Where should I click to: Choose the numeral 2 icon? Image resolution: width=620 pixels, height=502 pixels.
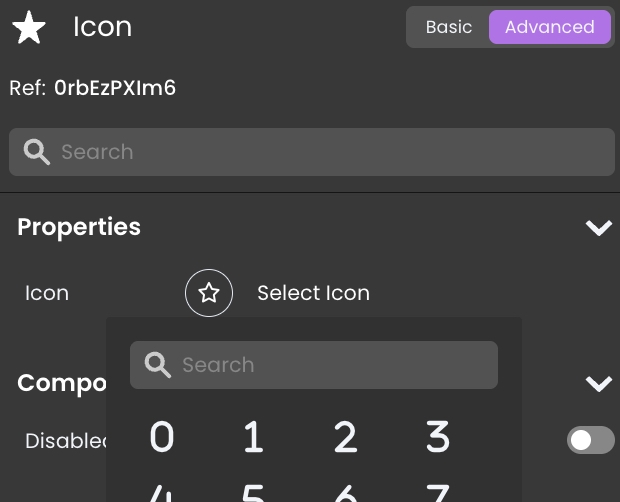tap(345, 437)
